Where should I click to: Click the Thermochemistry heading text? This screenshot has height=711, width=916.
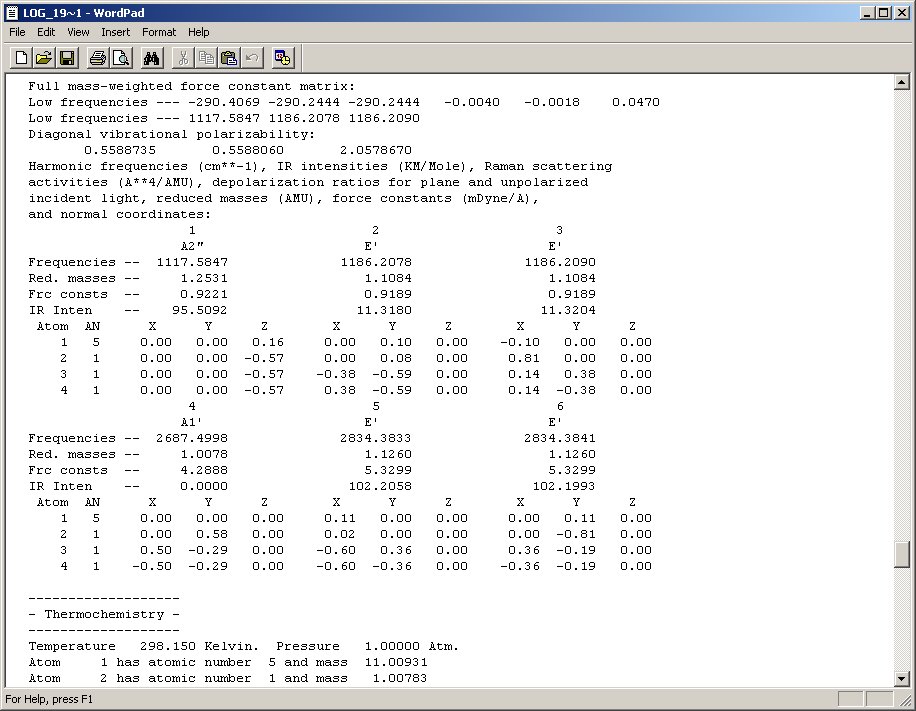click(x=104, y=614)
